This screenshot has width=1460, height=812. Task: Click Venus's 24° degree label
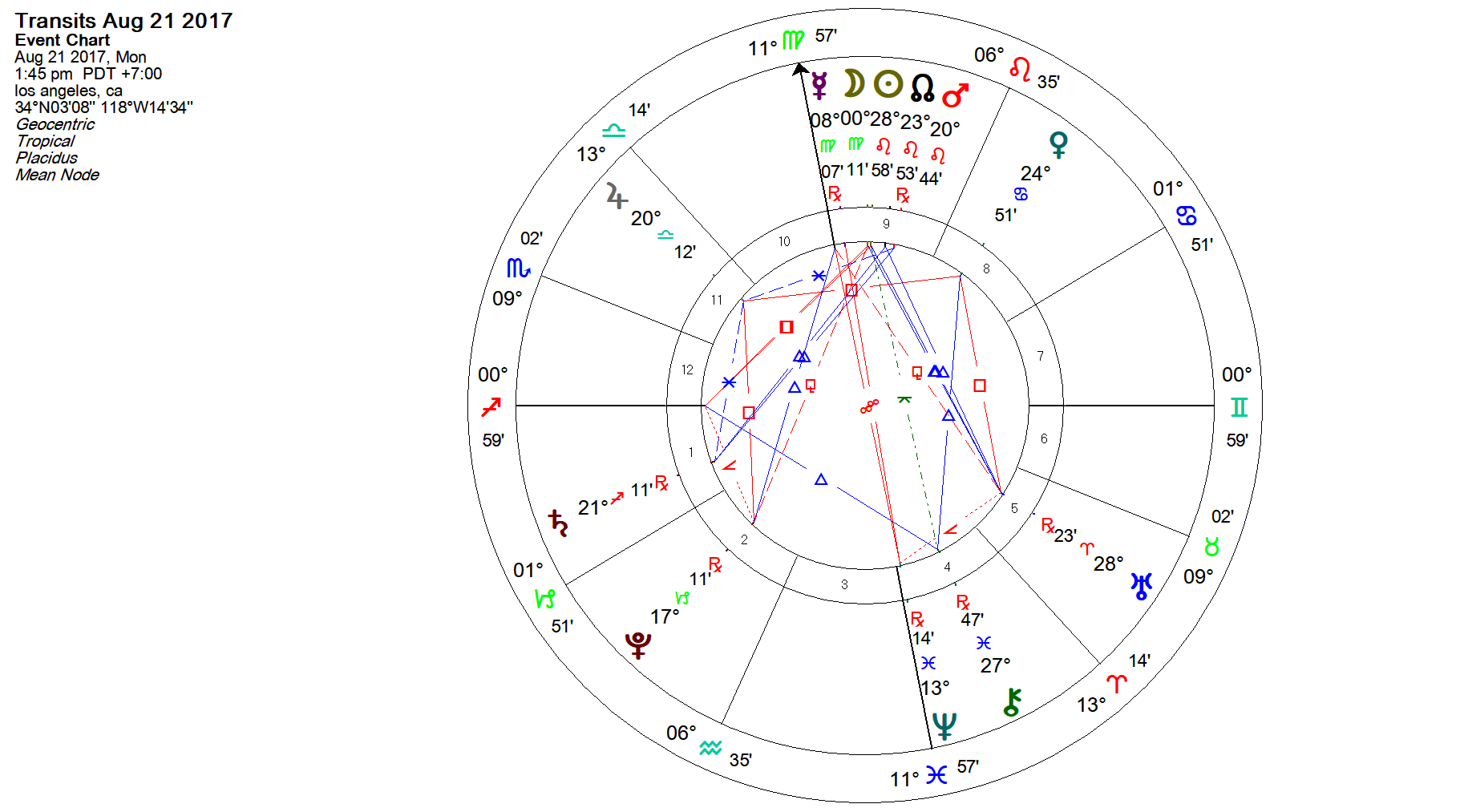[1036, 173]
